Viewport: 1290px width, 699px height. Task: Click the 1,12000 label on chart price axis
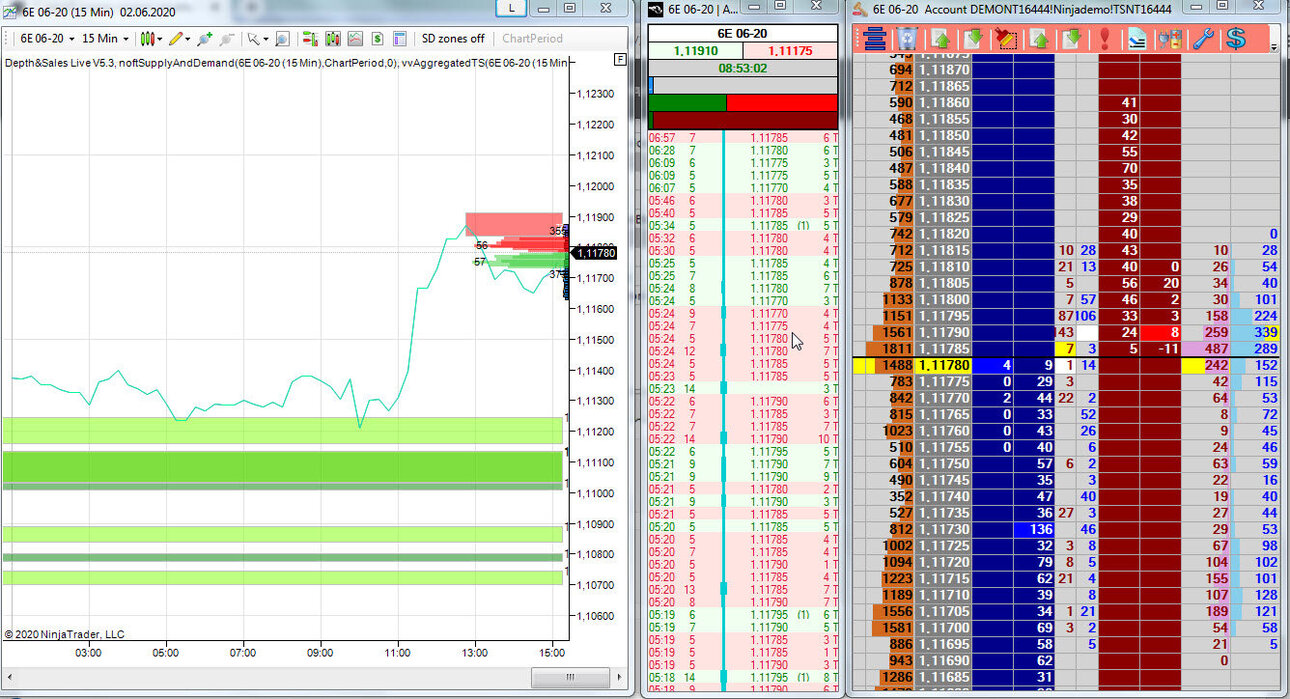(x=595, y=186)
